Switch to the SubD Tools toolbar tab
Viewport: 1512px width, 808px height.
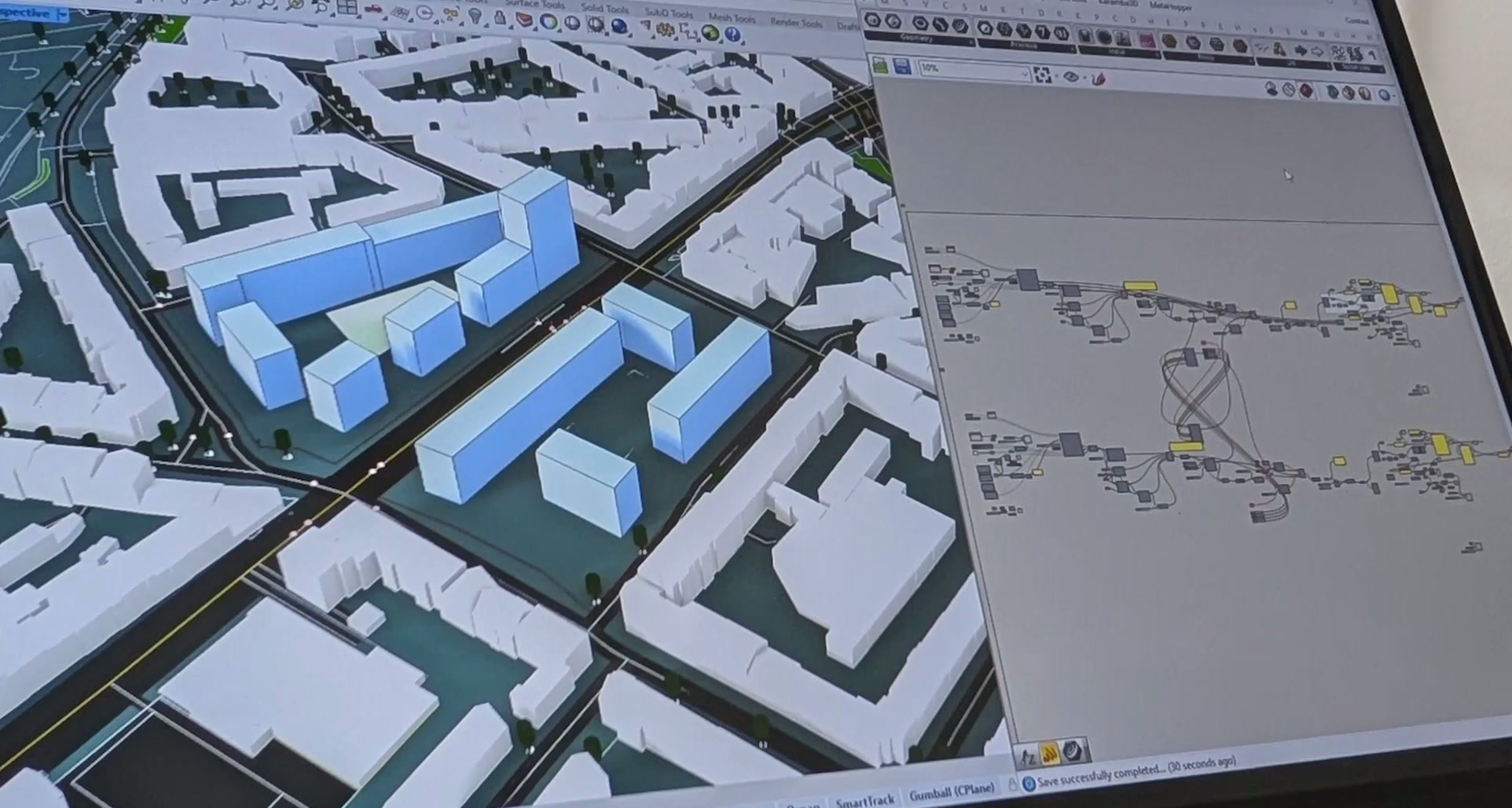pyautogui.click(x=669, y=13)
